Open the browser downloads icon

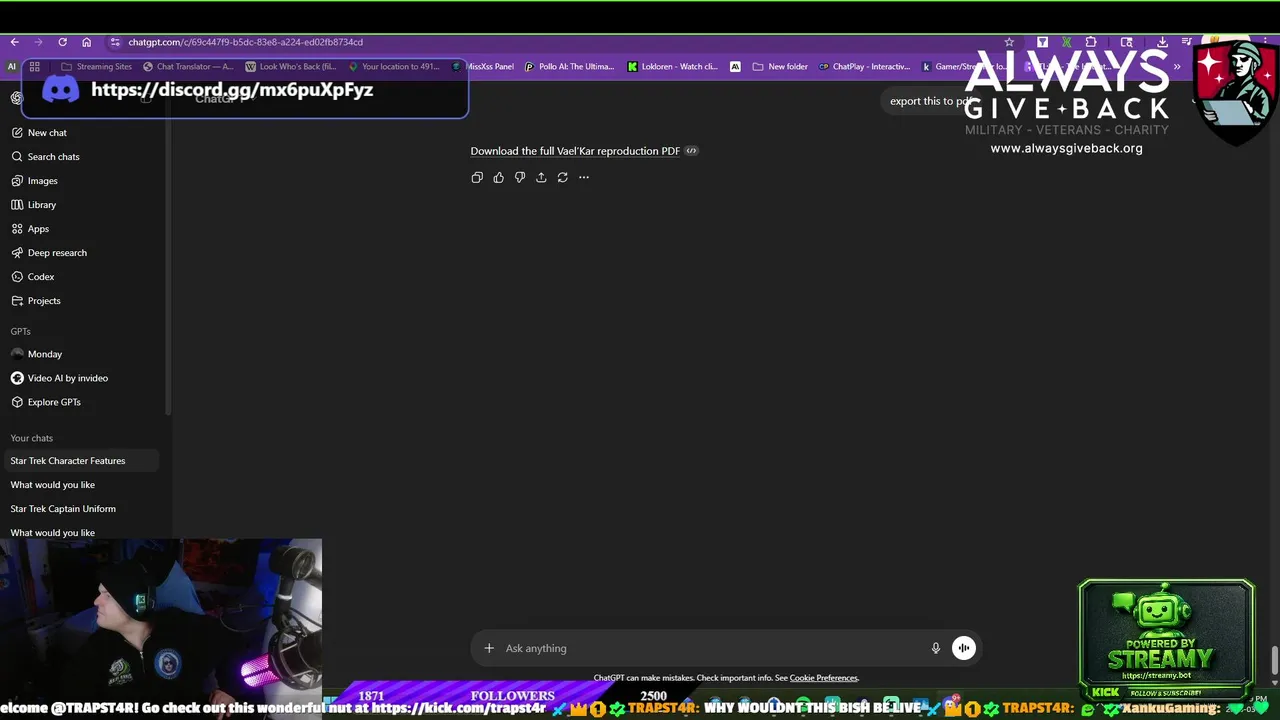coord(1162,42)
